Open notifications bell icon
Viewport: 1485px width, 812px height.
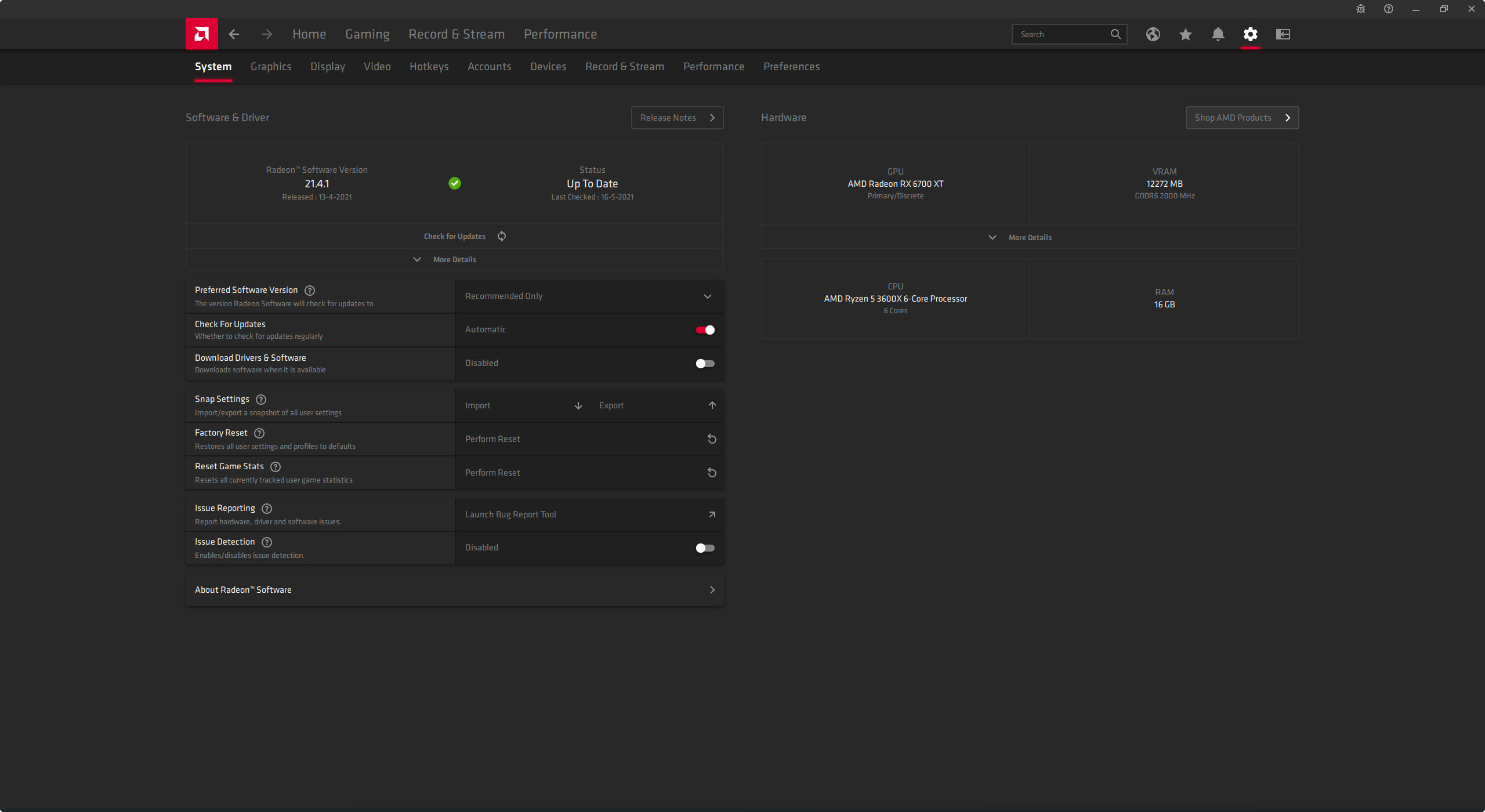pyautogui.click(x=1218, y=34)
